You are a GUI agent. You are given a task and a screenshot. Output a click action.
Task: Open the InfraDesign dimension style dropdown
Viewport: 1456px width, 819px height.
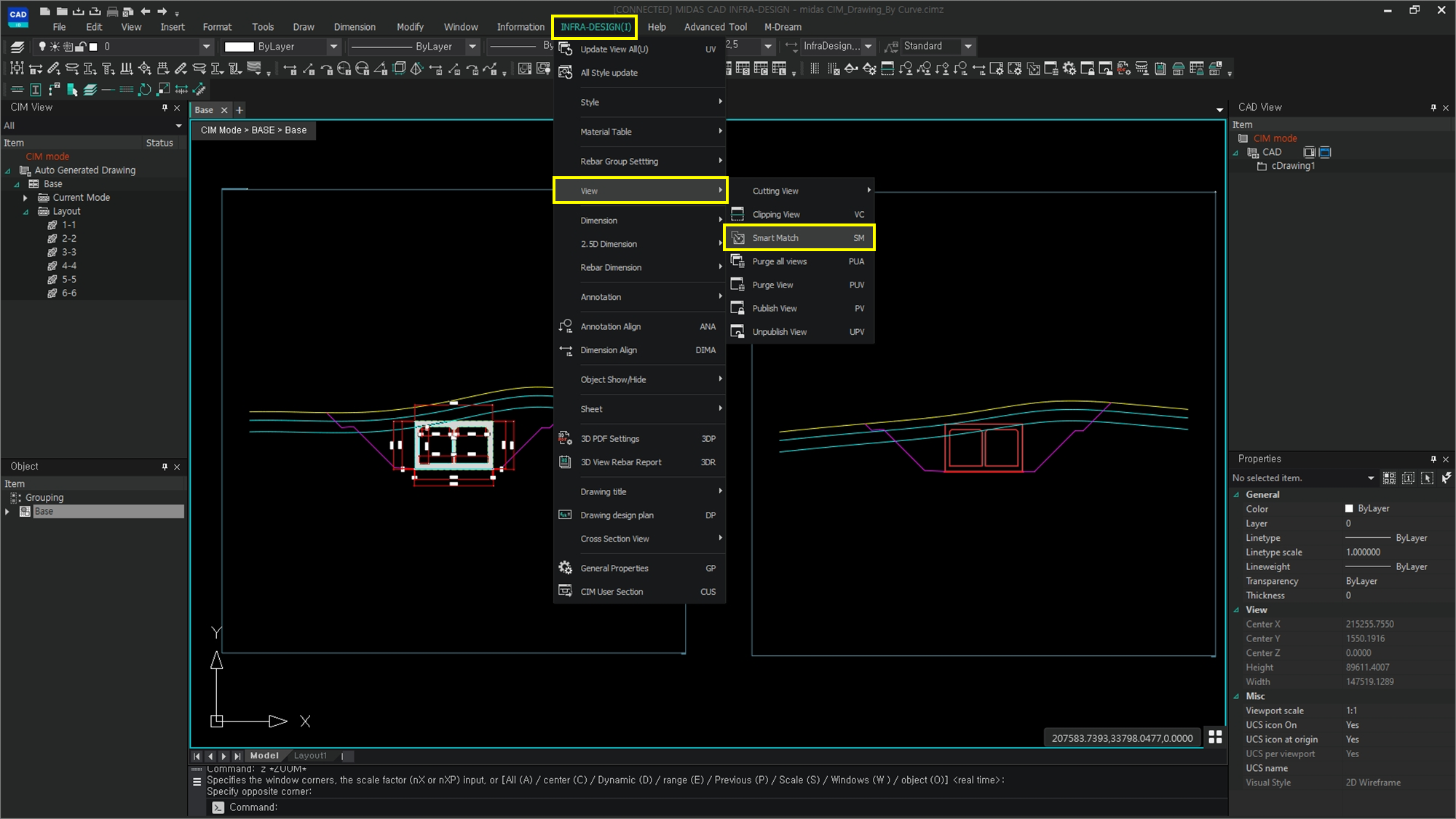tap(868, 47)
